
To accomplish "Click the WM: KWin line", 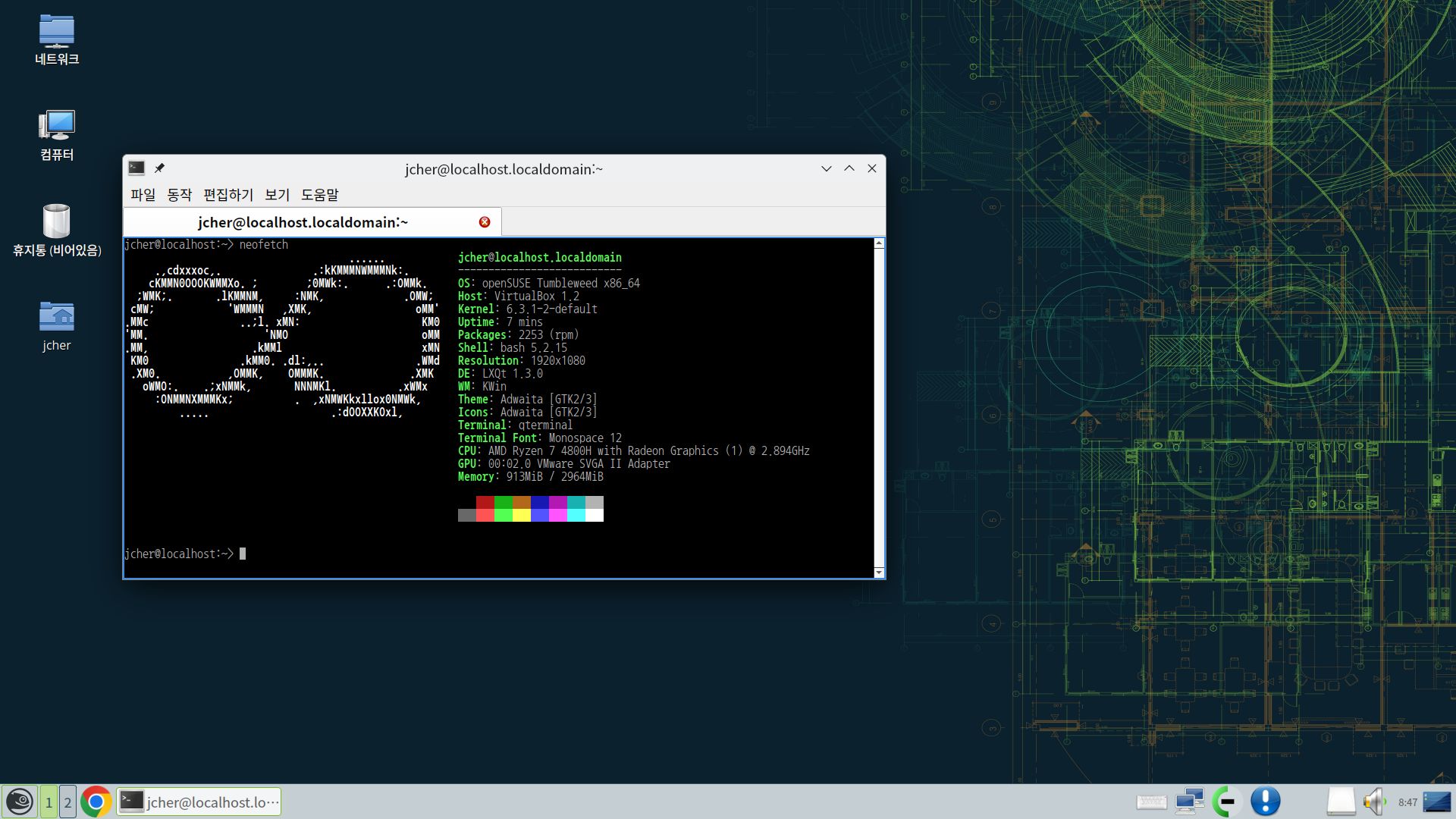I will (482, 386).
